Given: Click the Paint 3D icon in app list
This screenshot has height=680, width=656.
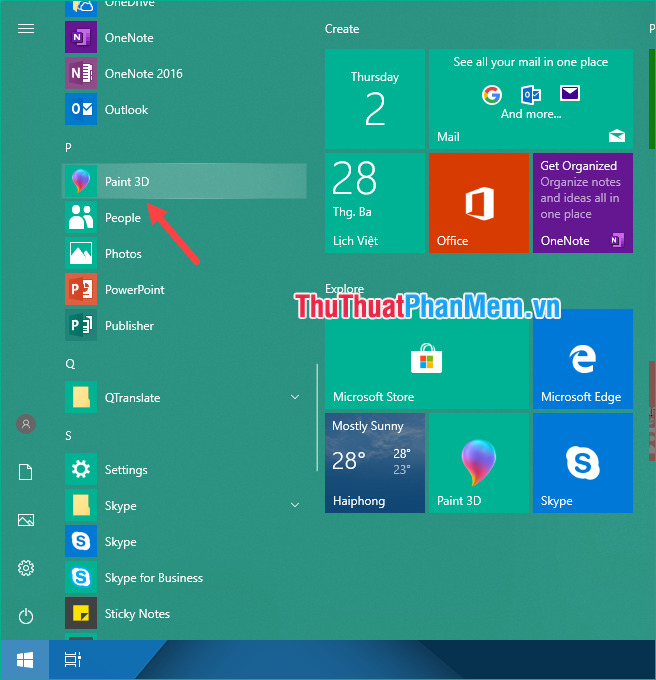Looking at the screenshot, I should point(81,181).
